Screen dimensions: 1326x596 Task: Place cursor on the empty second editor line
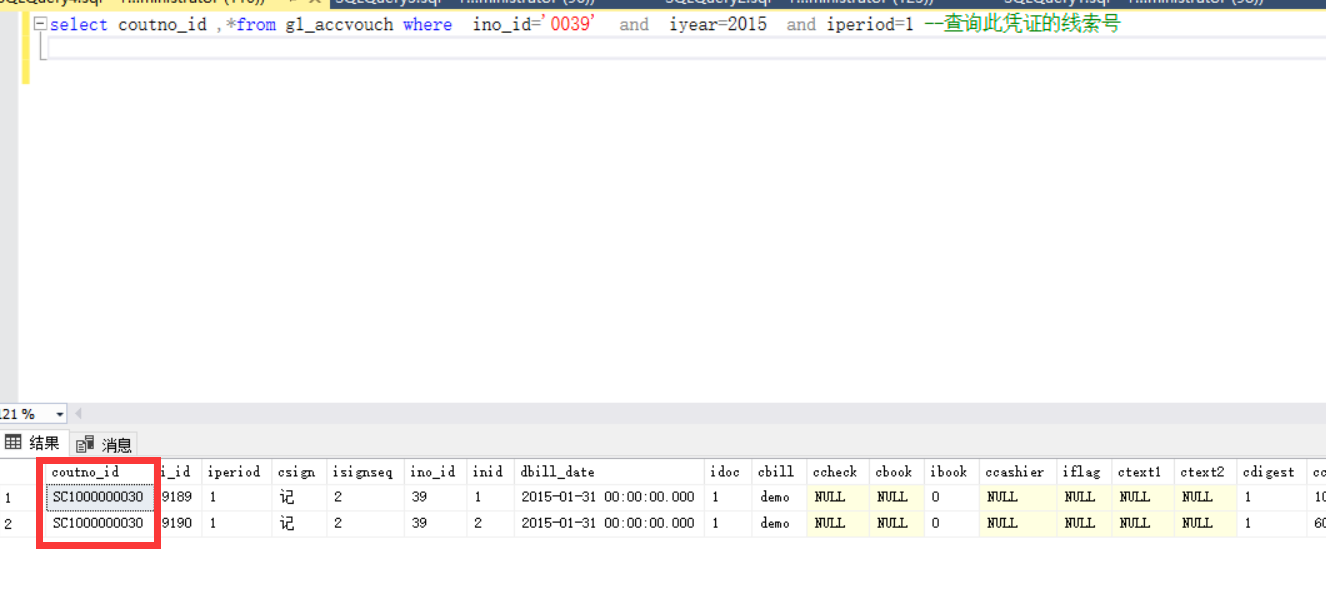[400, 48]
